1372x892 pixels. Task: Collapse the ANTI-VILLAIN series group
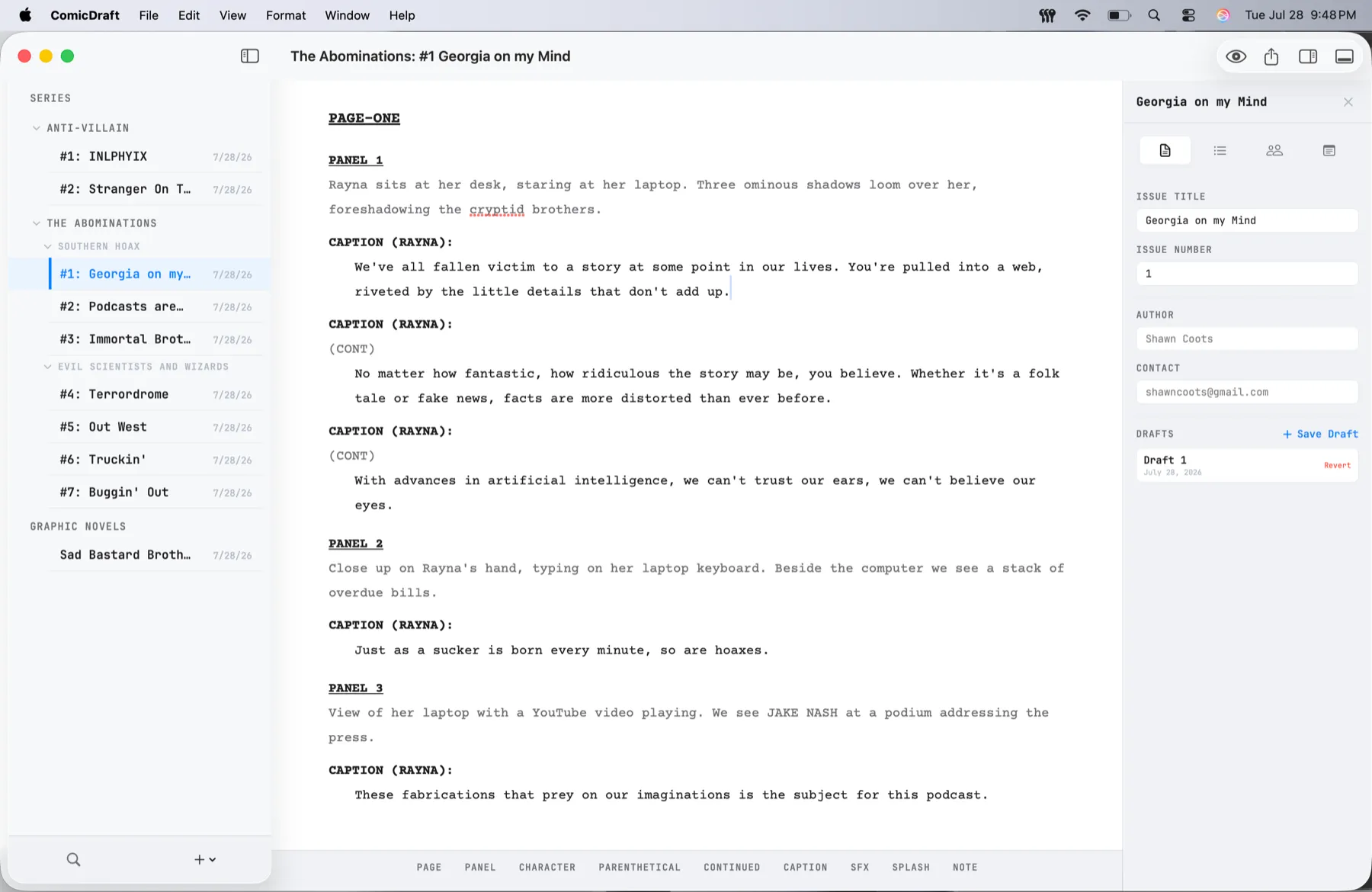36,128
